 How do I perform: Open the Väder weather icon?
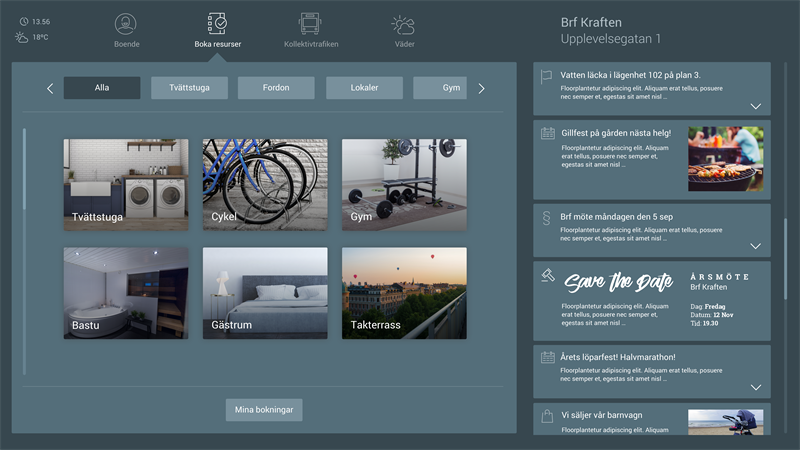tap(403, 25)
